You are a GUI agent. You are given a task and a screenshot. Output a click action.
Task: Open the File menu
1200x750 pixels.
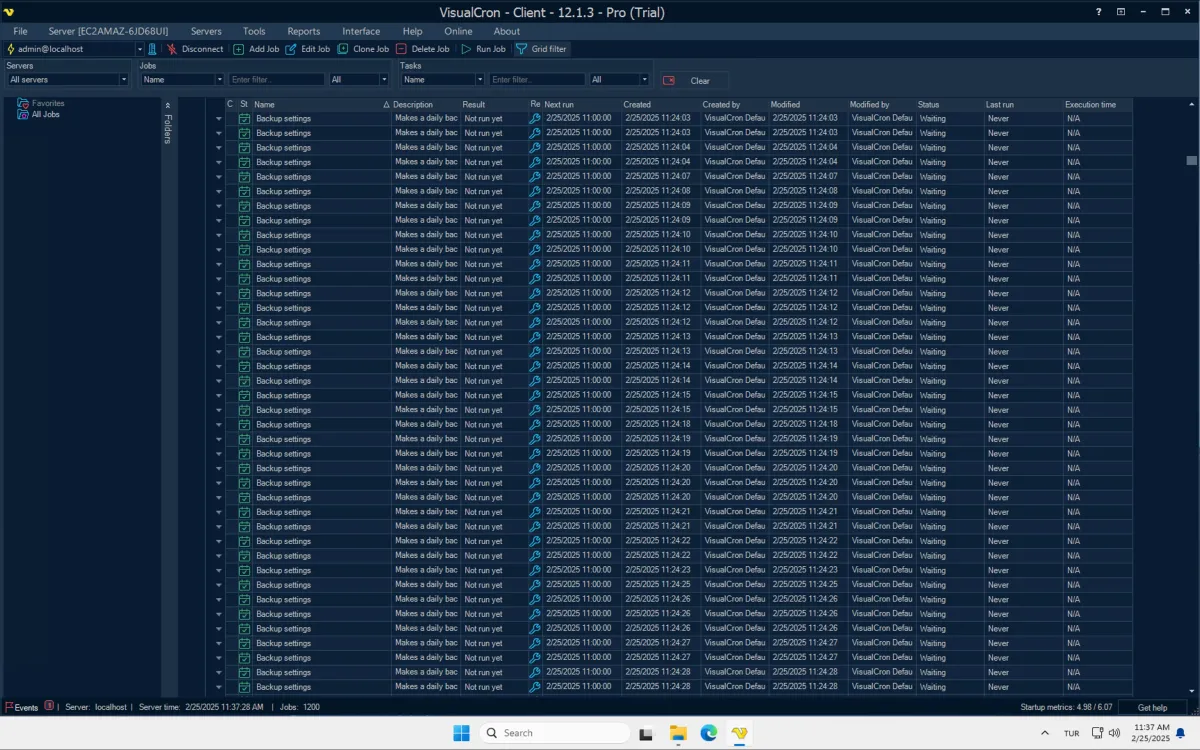20,31
